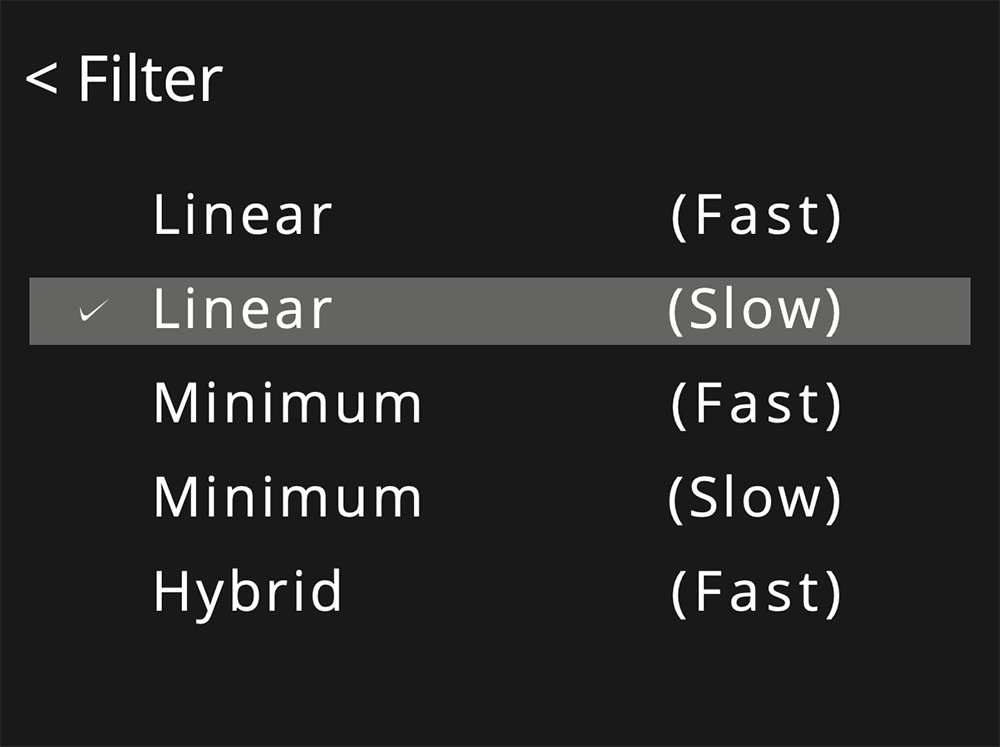This screenshot has height=747, width=1000.
Task: Return to previous menu via the Filter header
Action: pos(123,79)
